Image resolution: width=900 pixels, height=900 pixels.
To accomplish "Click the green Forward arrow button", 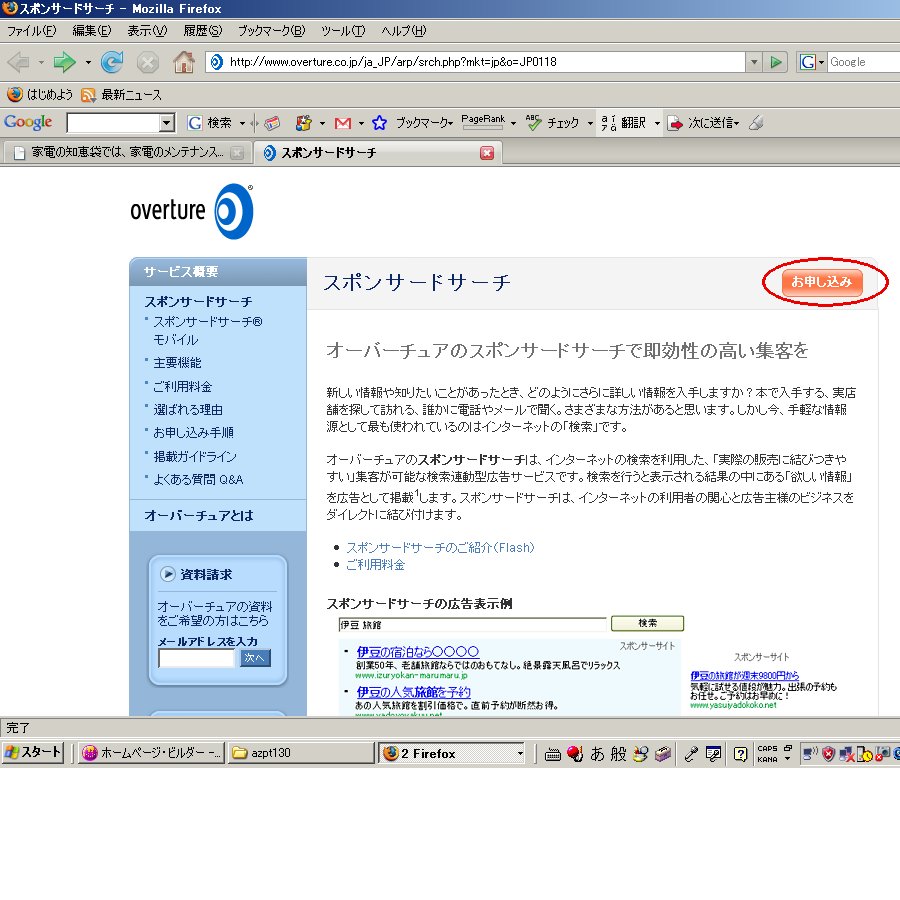I will click(x=64, y=62).
